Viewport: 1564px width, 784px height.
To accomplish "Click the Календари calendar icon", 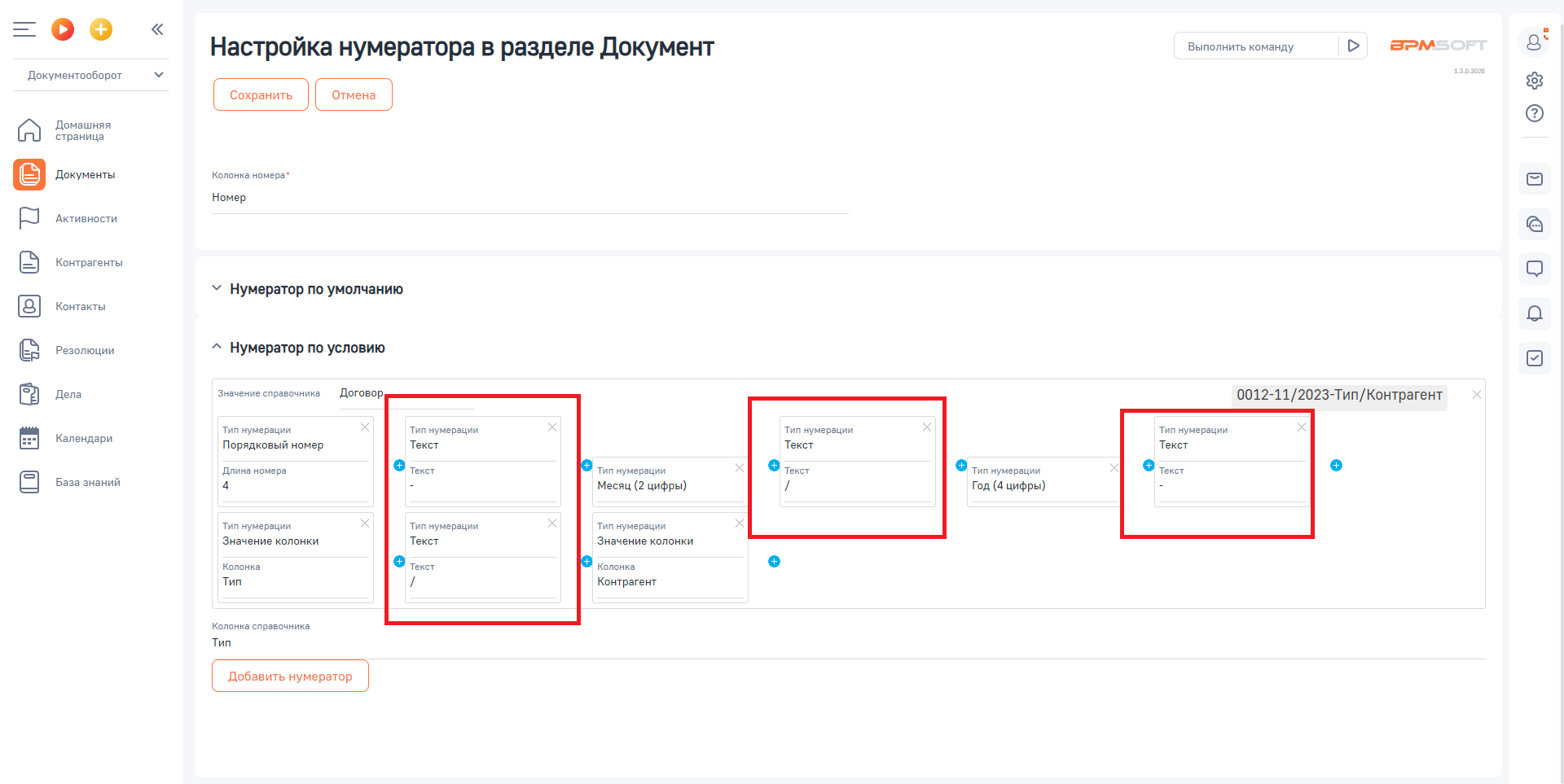I will (29, 438).
